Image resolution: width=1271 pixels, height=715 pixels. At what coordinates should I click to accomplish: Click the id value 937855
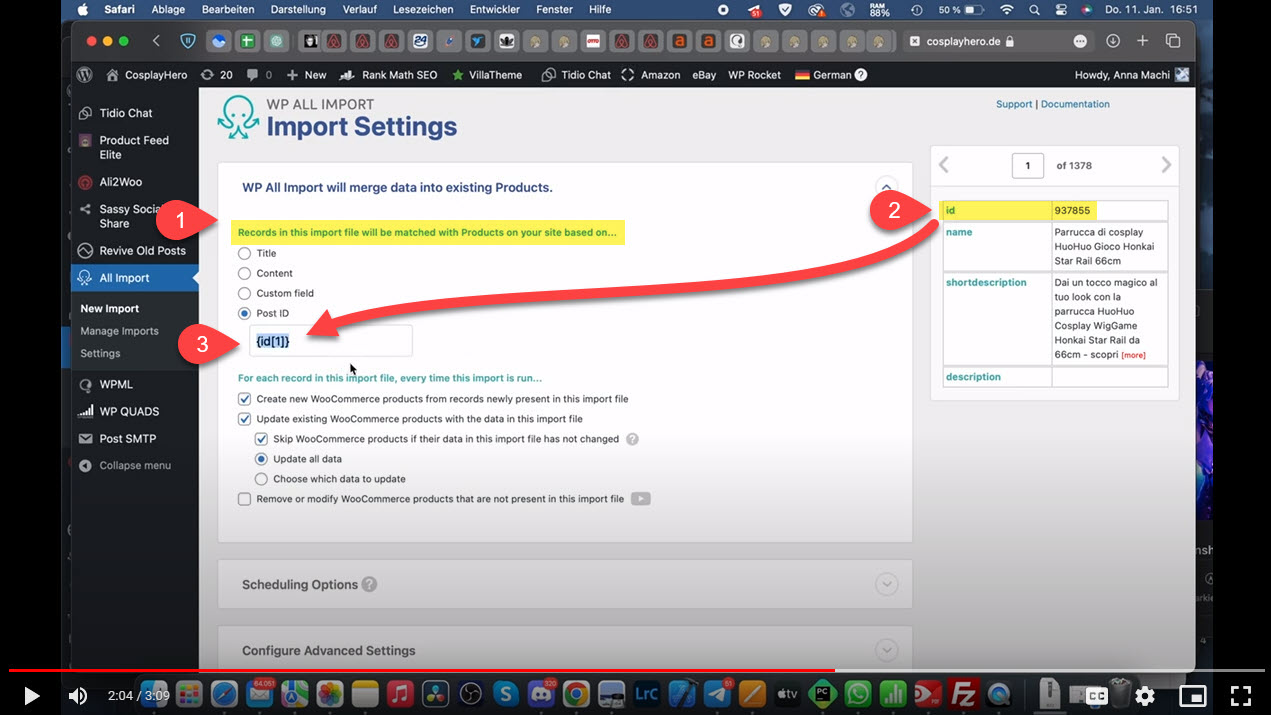pos(1074,210)
